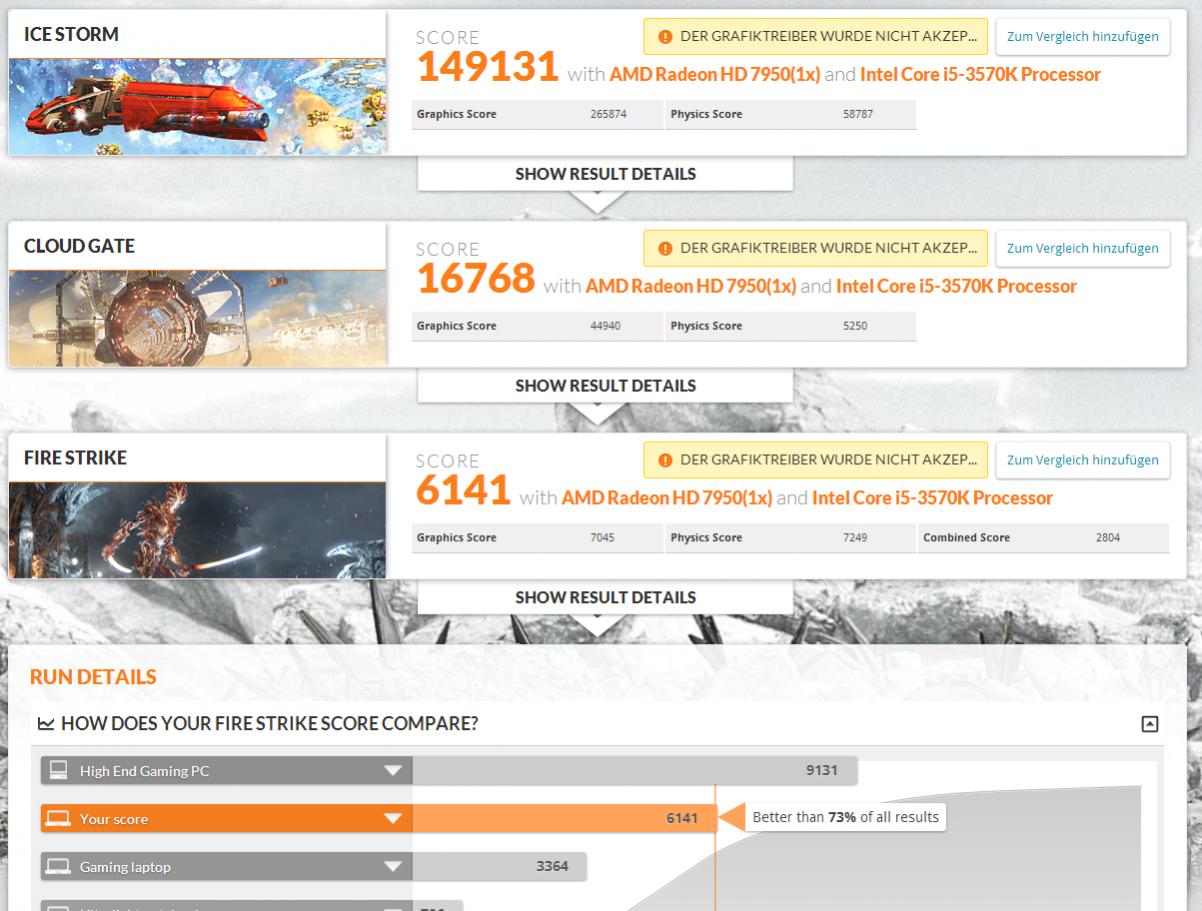Click the High End Gaming PC bar 9131
This screenshot has height=911, width=1202.
click(x=635, y=771)
